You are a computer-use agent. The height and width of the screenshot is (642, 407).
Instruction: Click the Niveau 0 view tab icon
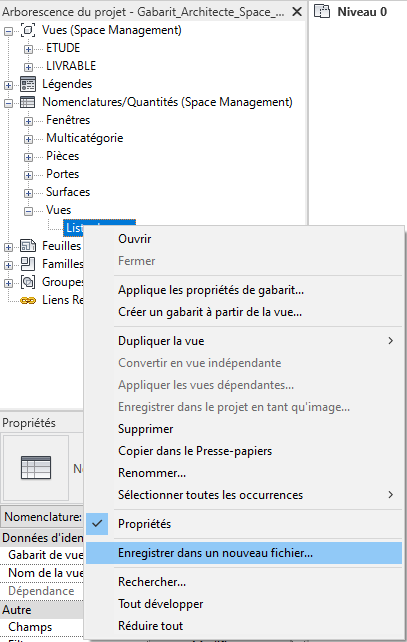click(x=322, y=11)
